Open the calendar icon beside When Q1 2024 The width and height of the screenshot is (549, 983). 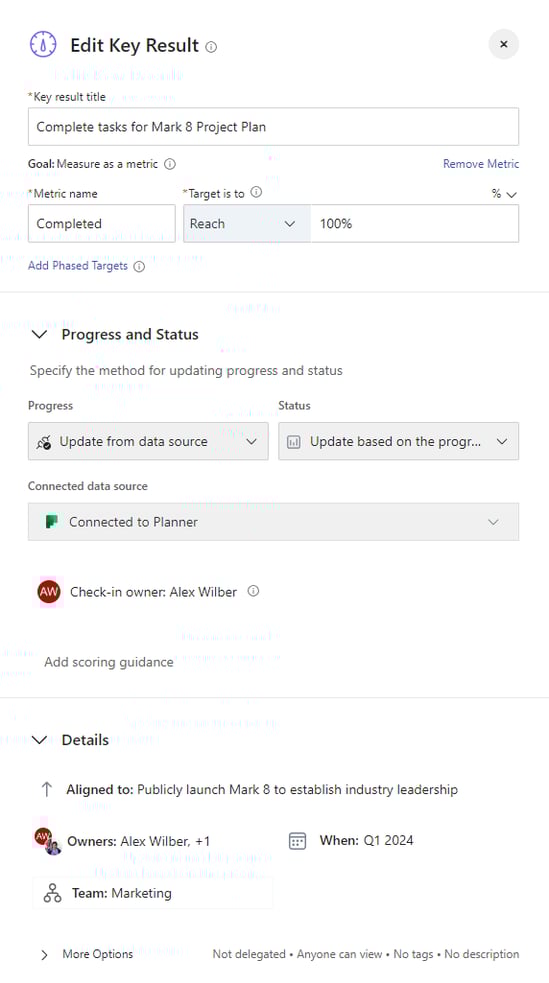coord(297,841)
